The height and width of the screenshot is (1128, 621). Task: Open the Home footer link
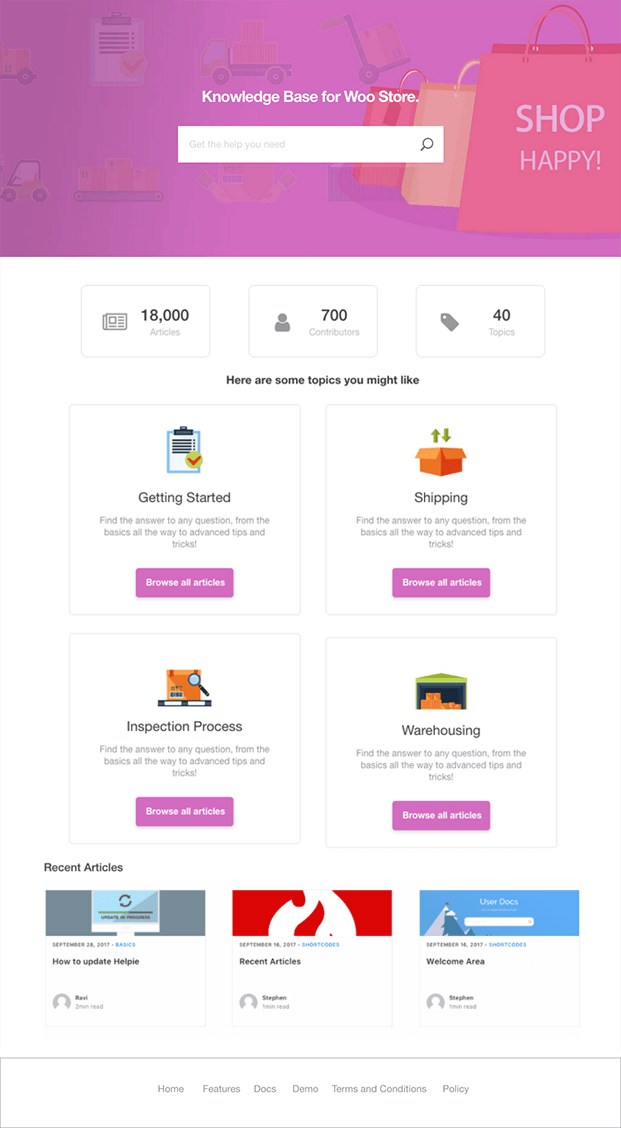pos(171,1089)
